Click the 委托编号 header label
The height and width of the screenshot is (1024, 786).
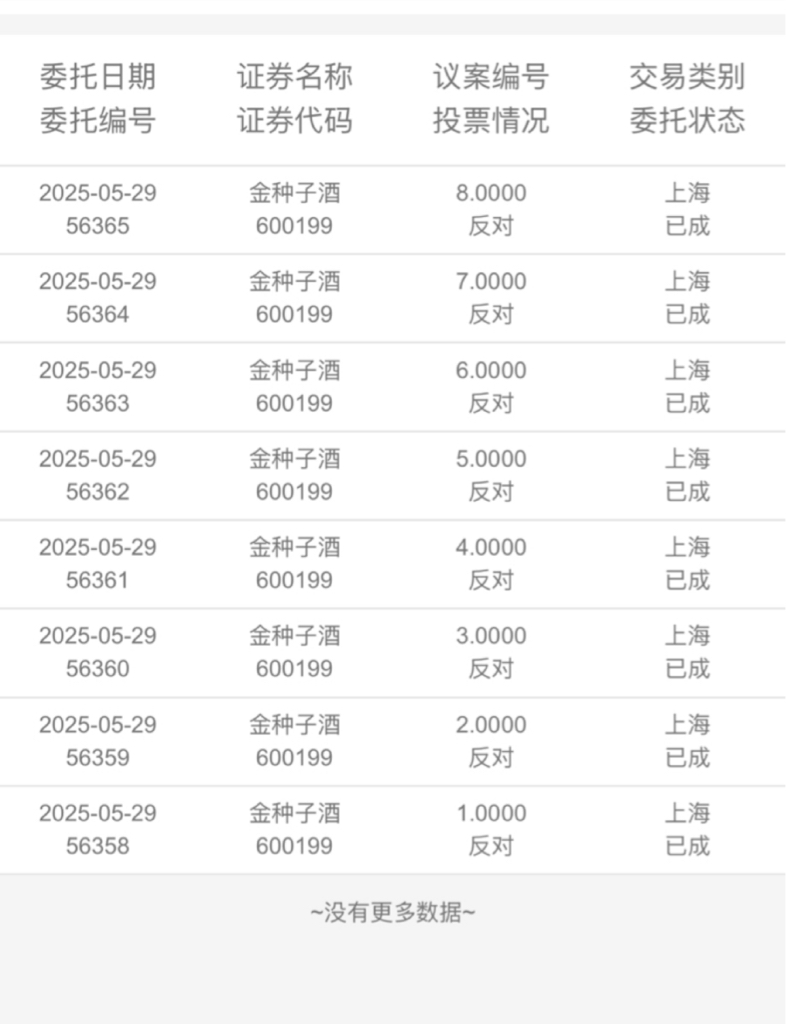pos(98,121)
